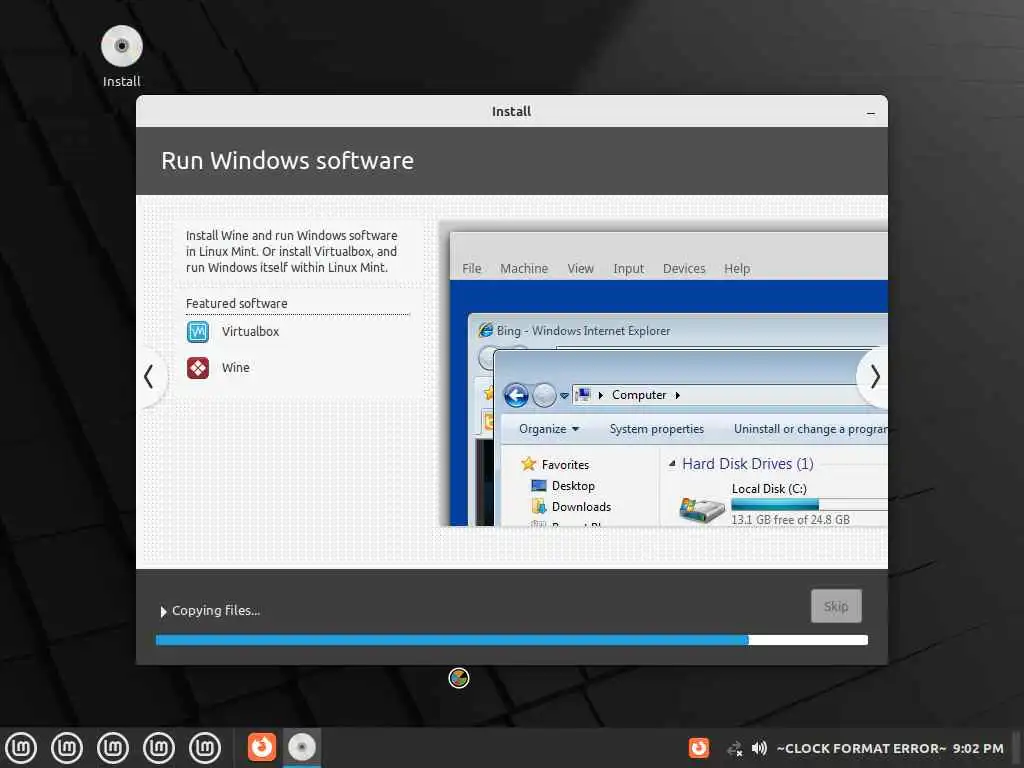
Task: Open the orange Firefox-style taskbar launcher
Action: [x=262, y=747]
